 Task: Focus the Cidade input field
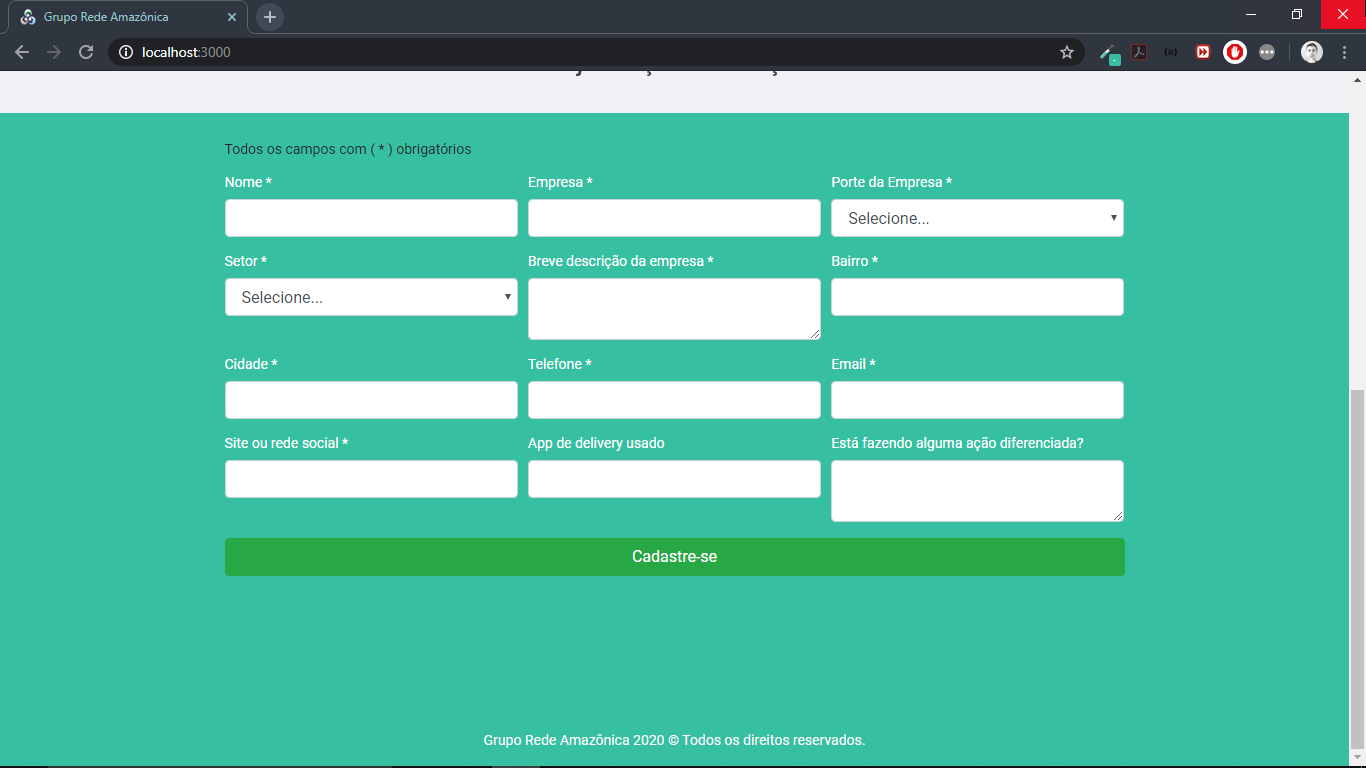tap(371, 400)
